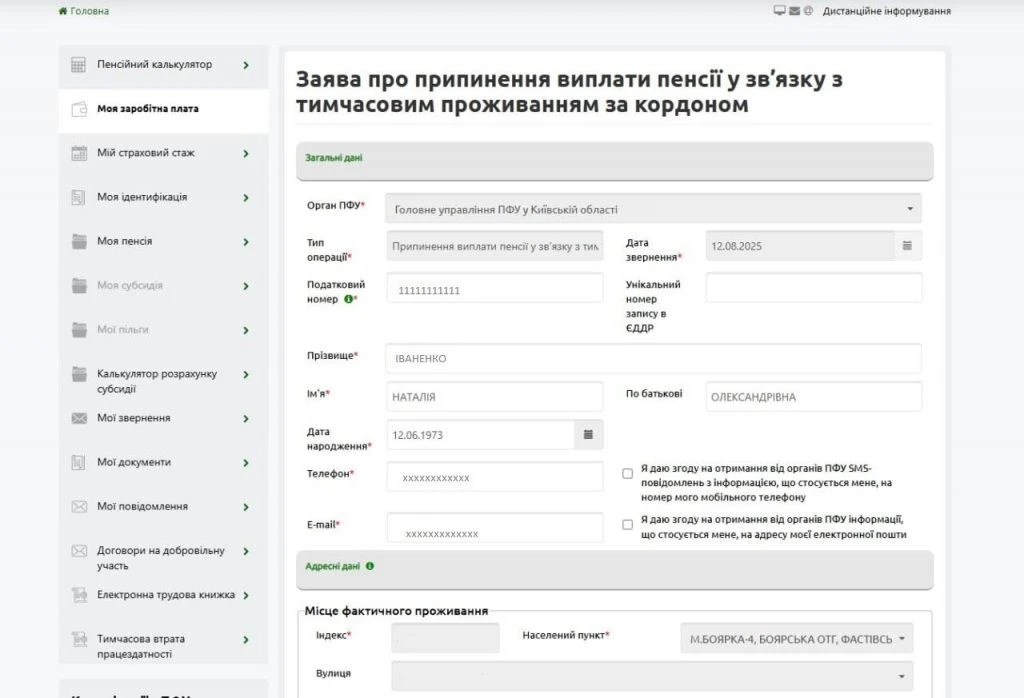
Task: Tick the email information consent checkbox
Action: click(627, 524)
